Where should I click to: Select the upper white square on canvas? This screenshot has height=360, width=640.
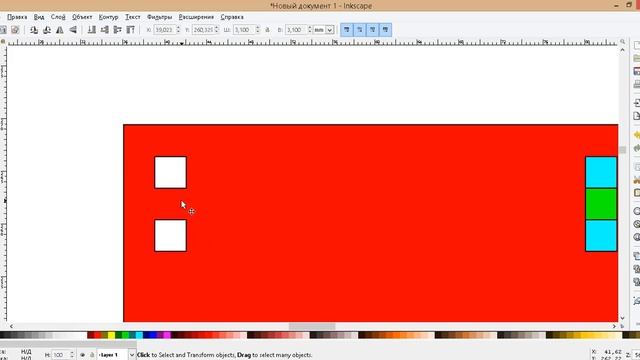(171, 172)
